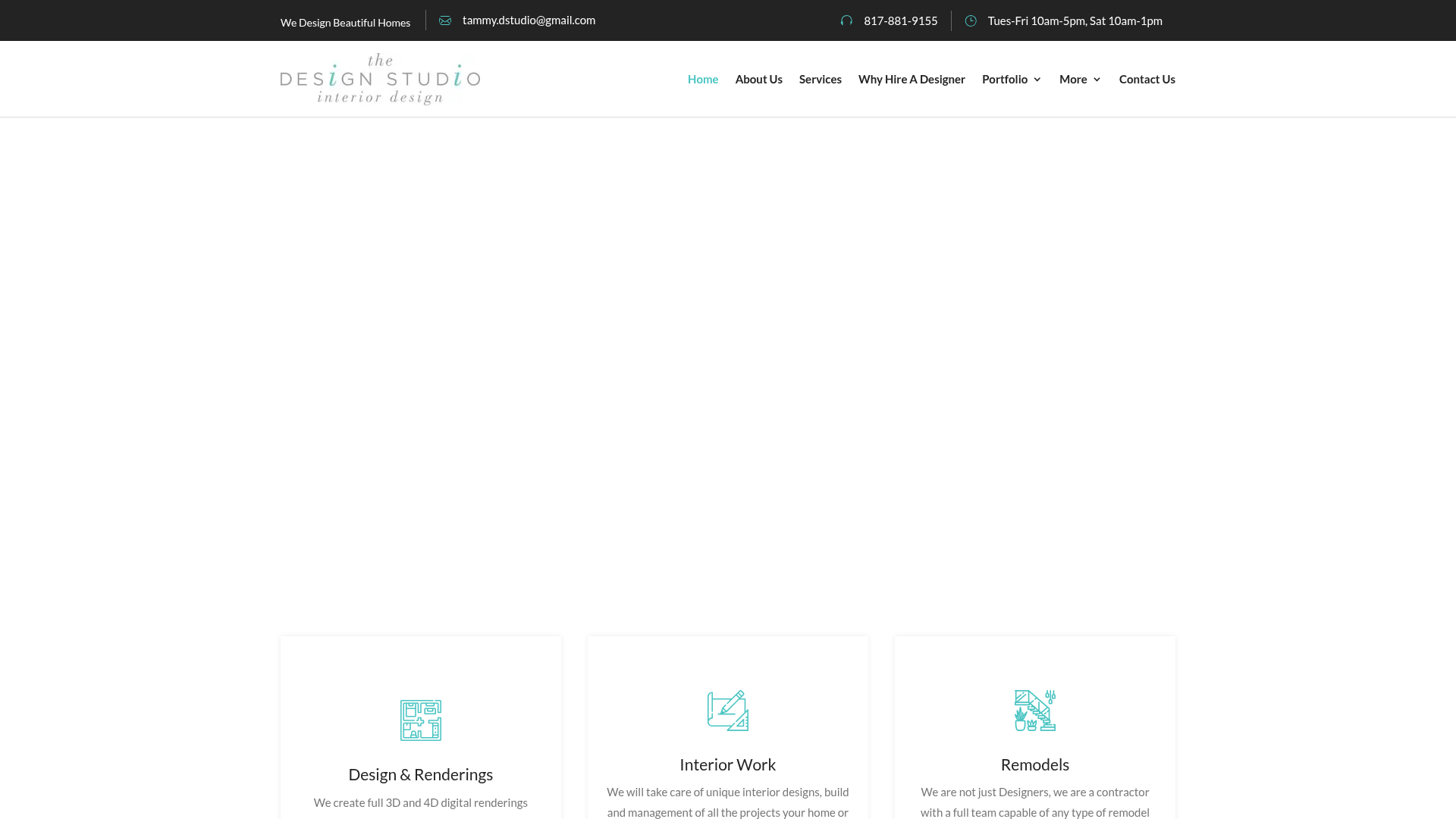Click the Interior Work heading
Image resolution: width=1456 pixels, height=819 pixels.
tap(728, 764)
